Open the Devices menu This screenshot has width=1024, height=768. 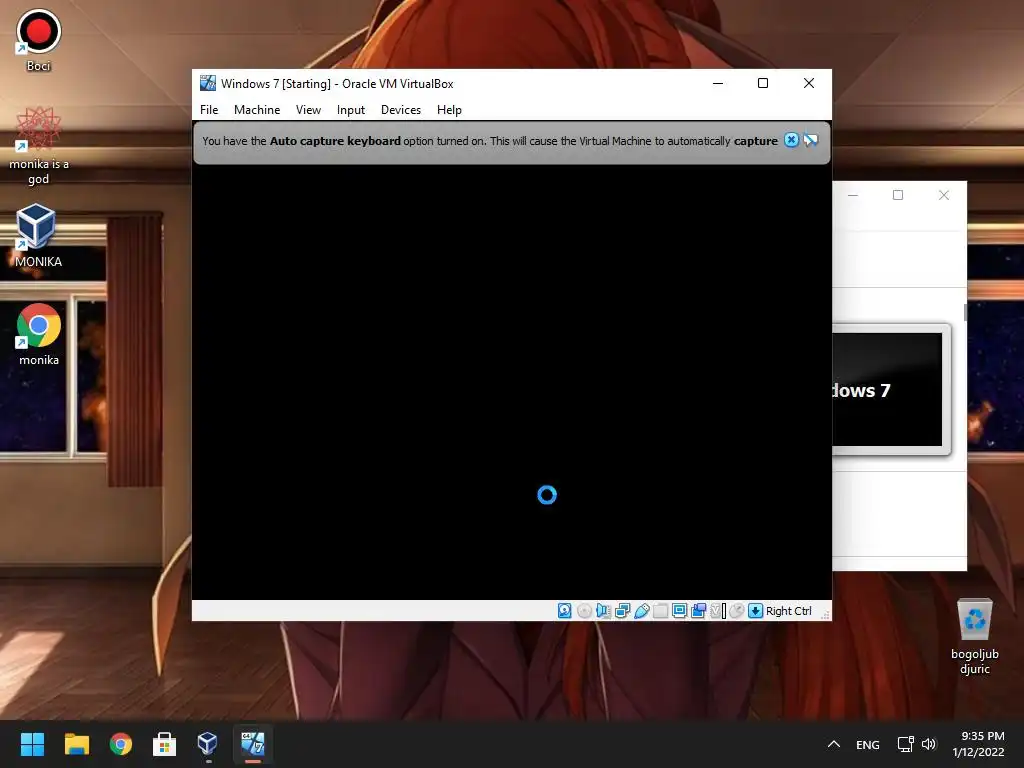tap(401, 110)
